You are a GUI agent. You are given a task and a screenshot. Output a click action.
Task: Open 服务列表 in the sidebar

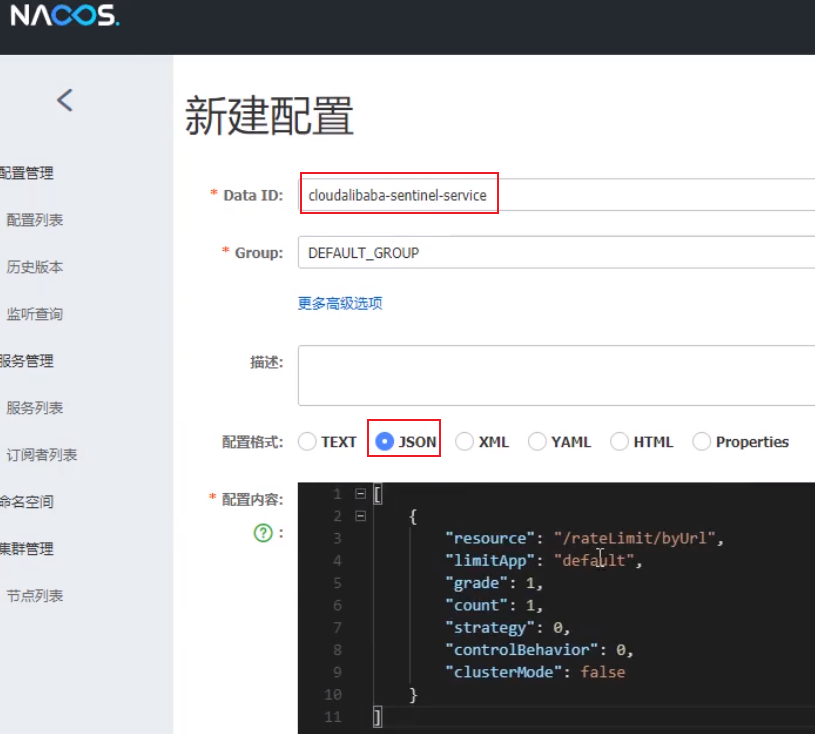pos(35,408)
